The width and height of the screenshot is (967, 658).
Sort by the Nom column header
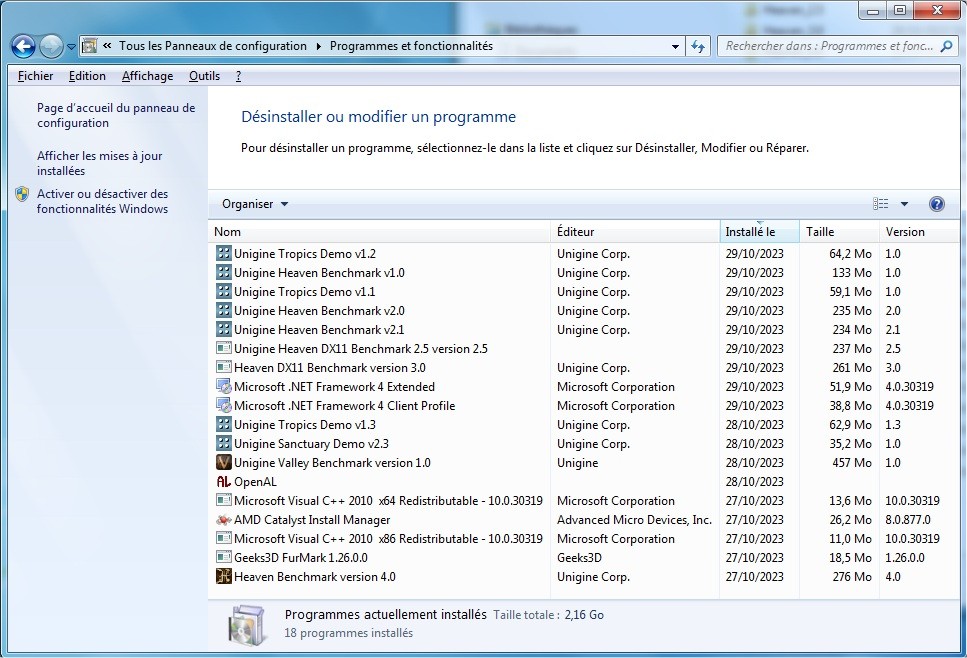379,232
